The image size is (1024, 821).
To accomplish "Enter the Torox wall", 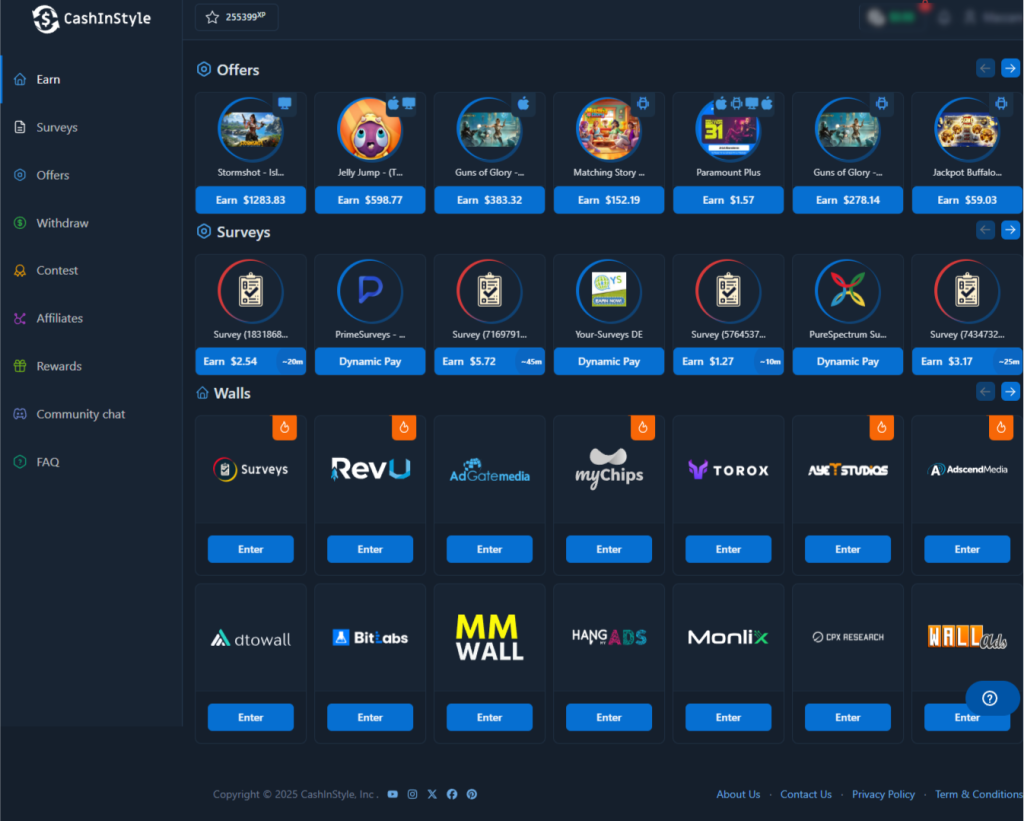I will (728, 549).
